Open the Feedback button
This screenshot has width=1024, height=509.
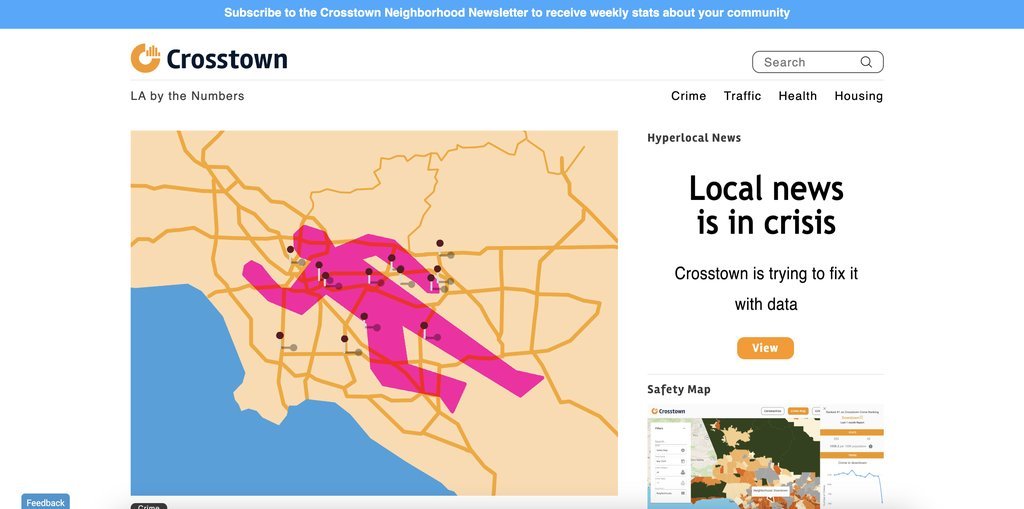45,502
